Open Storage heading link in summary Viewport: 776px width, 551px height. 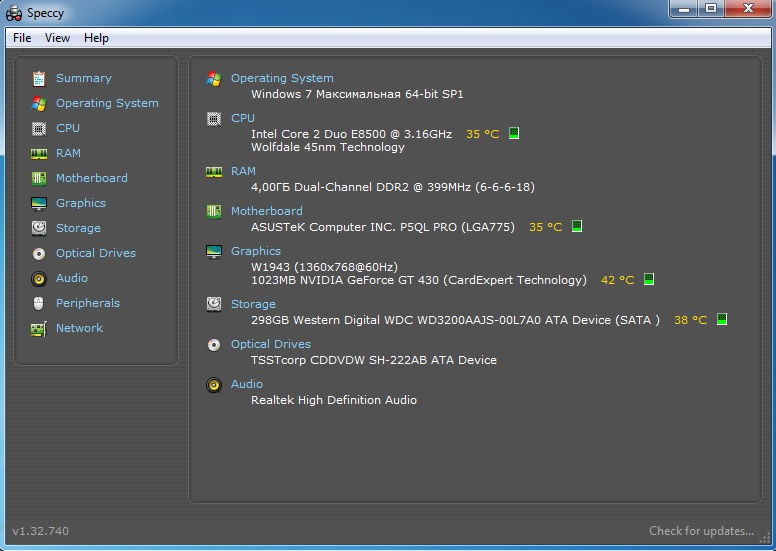click(x=253, y=304)
